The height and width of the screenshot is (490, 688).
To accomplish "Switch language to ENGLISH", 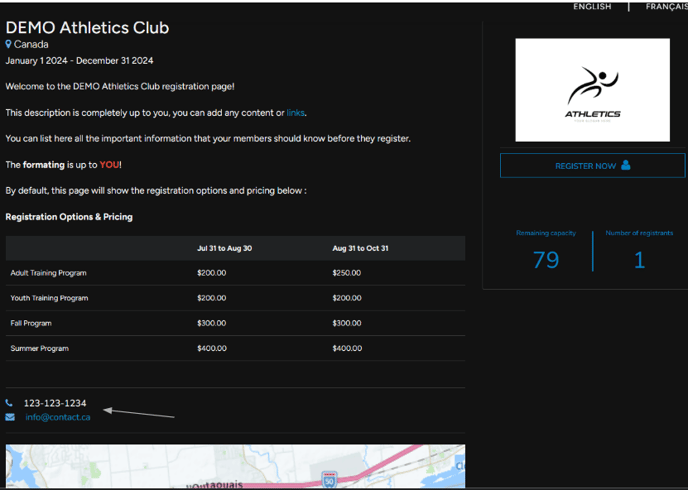I will [592, 6].
